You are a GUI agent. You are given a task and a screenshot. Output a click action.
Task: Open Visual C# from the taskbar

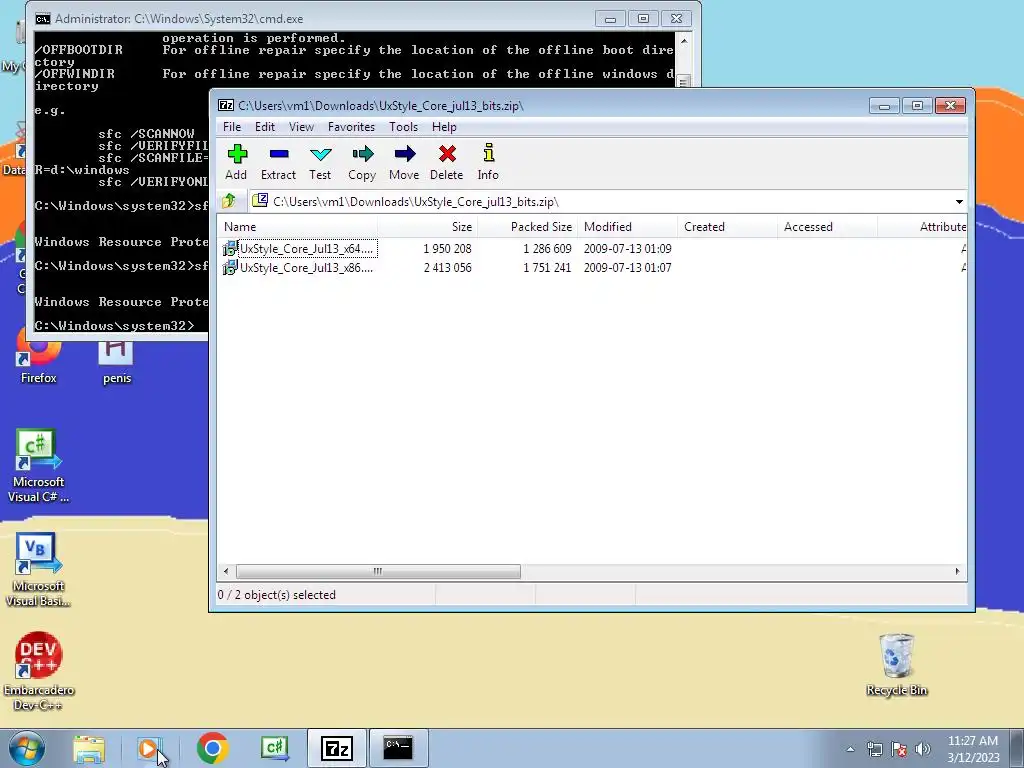tap(274, 748)
